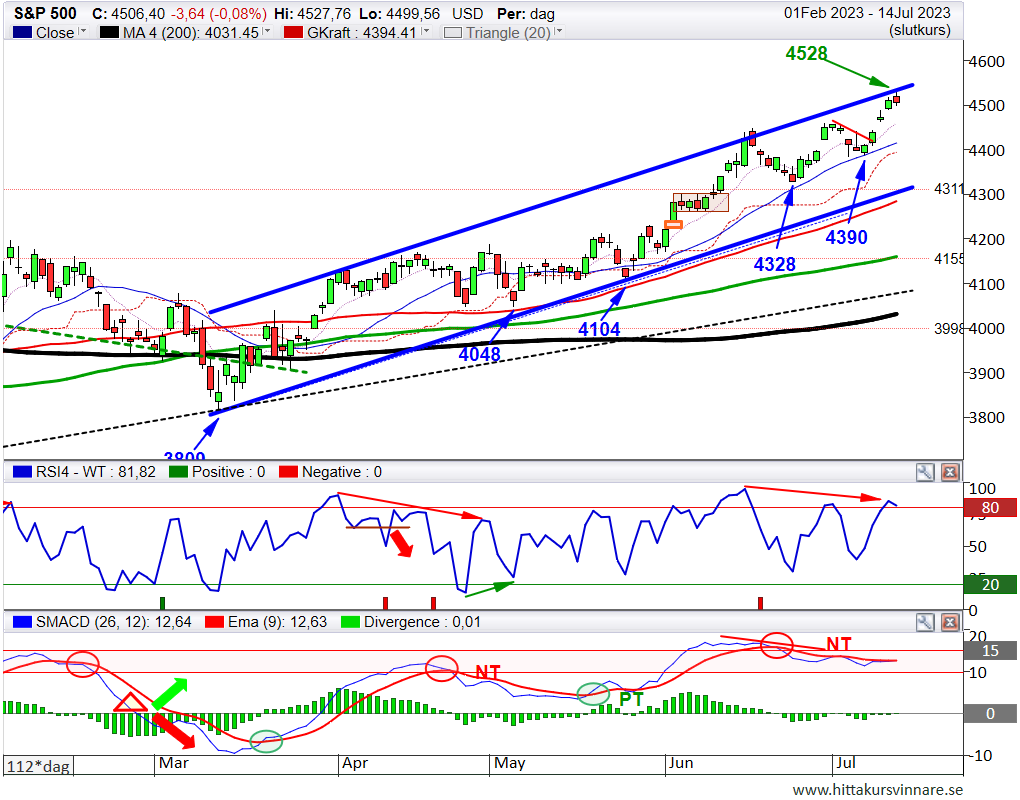Click the gray 0 SMACD level marker
Viewport: 1020px width, 800px height.
(989, 713)
